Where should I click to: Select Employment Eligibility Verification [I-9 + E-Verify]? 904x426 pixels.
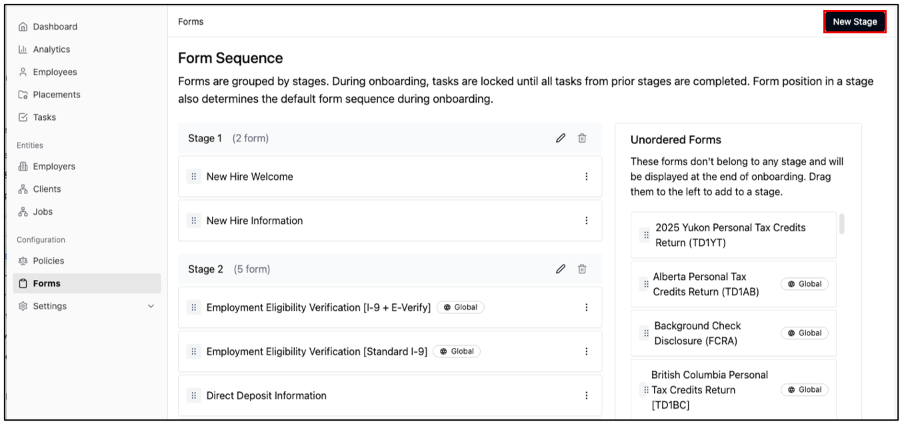[x=390, y=307]
